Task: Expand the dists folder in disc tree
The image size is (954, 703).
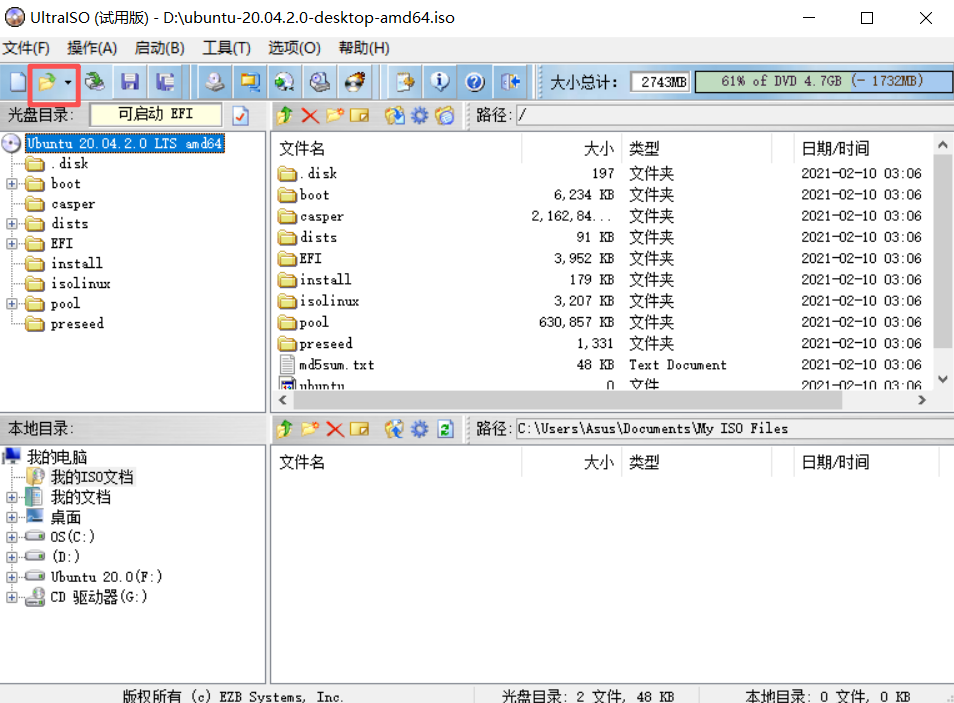Action: (12, 223)
